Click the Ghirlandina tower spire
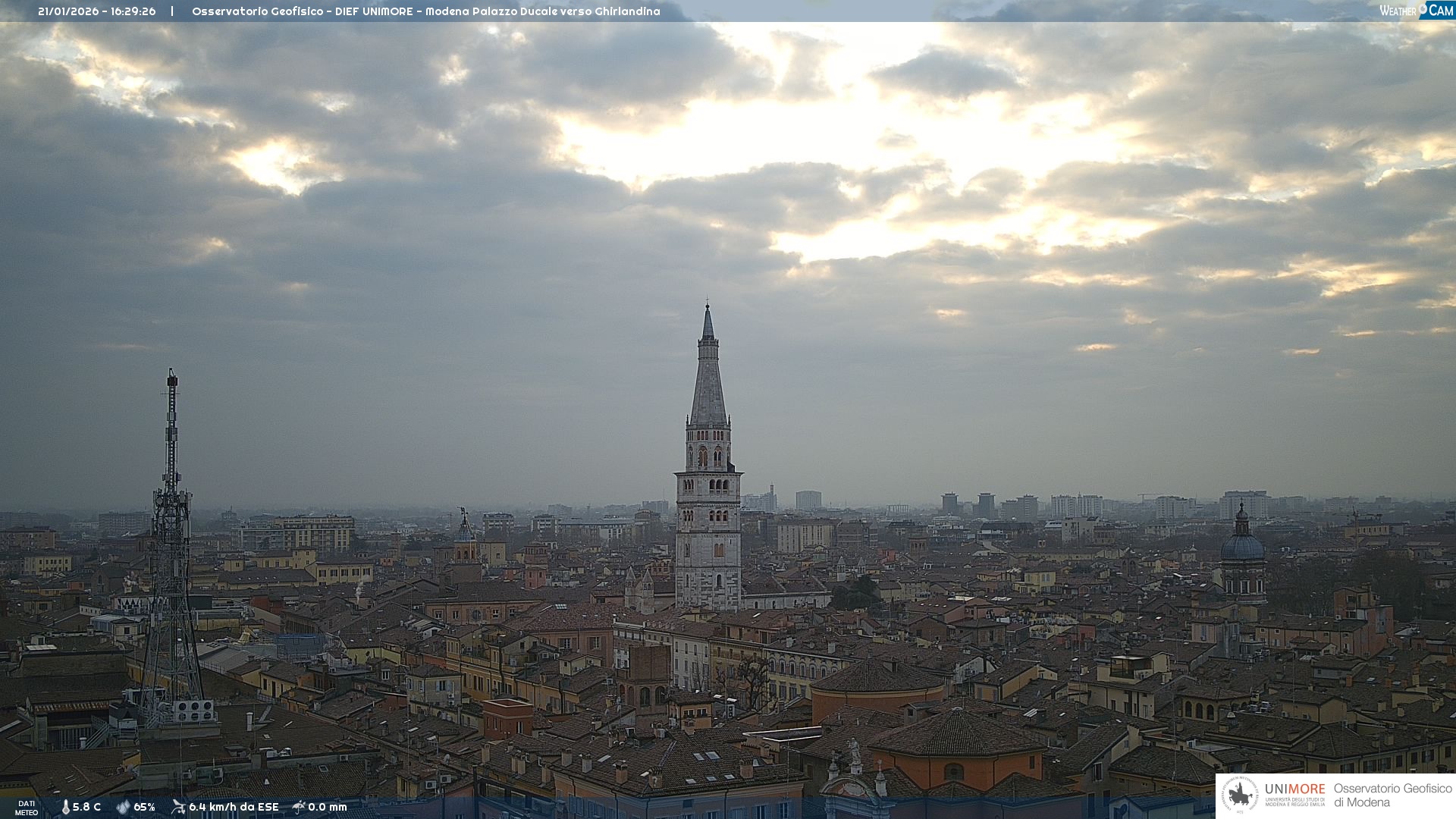Screen dimensions: 1456x819 (x=708, y=372)
